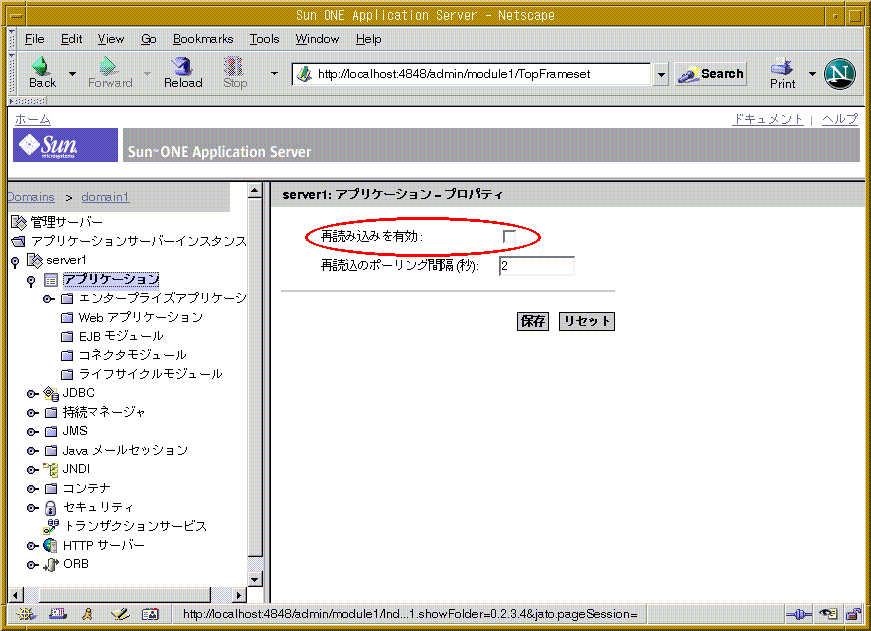
Task: Click the EJB モジュール folder icon
Action: [67, 337]
